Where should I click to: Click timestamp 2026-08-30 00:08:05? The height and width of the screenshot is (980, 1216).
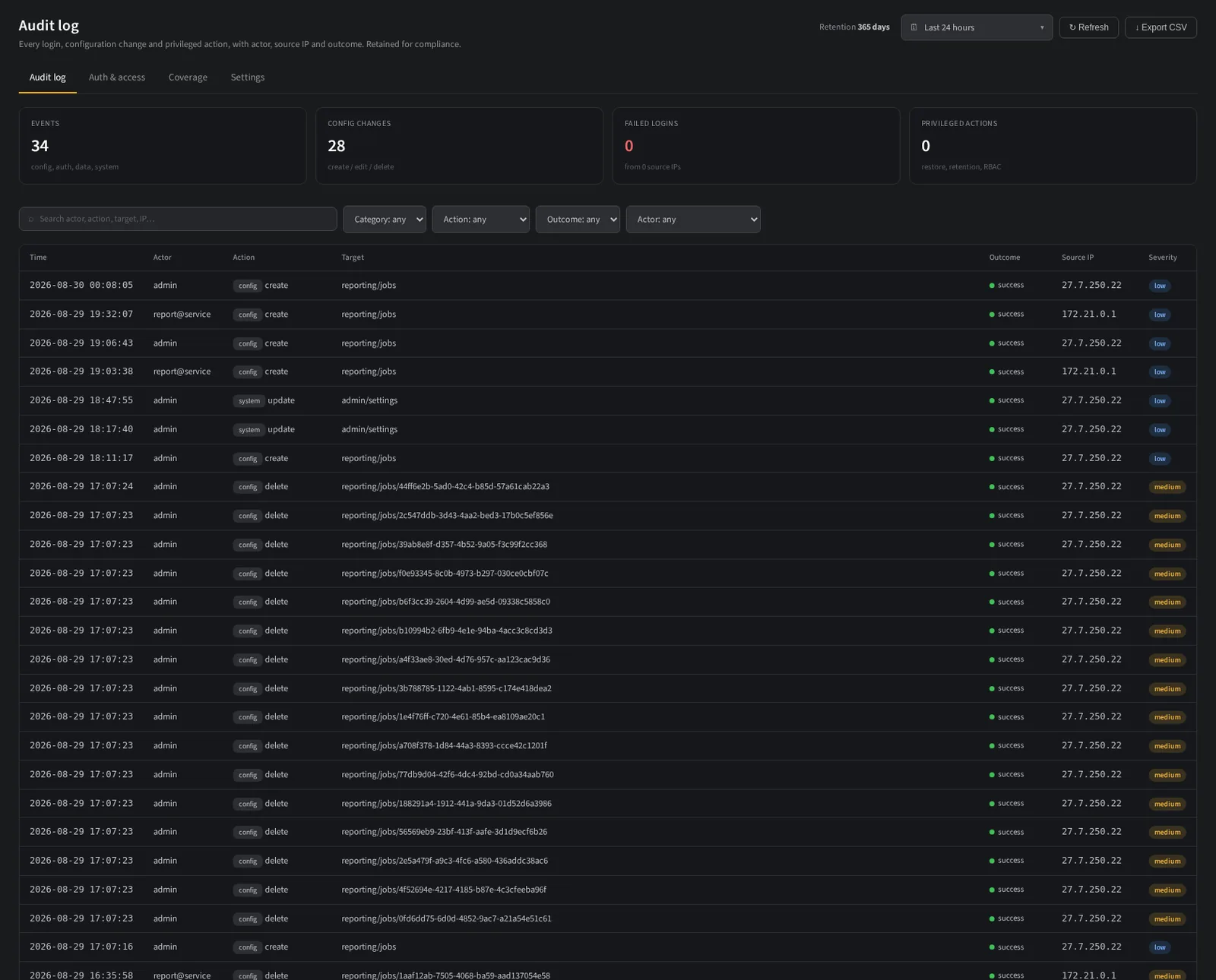tap(81, 286)
